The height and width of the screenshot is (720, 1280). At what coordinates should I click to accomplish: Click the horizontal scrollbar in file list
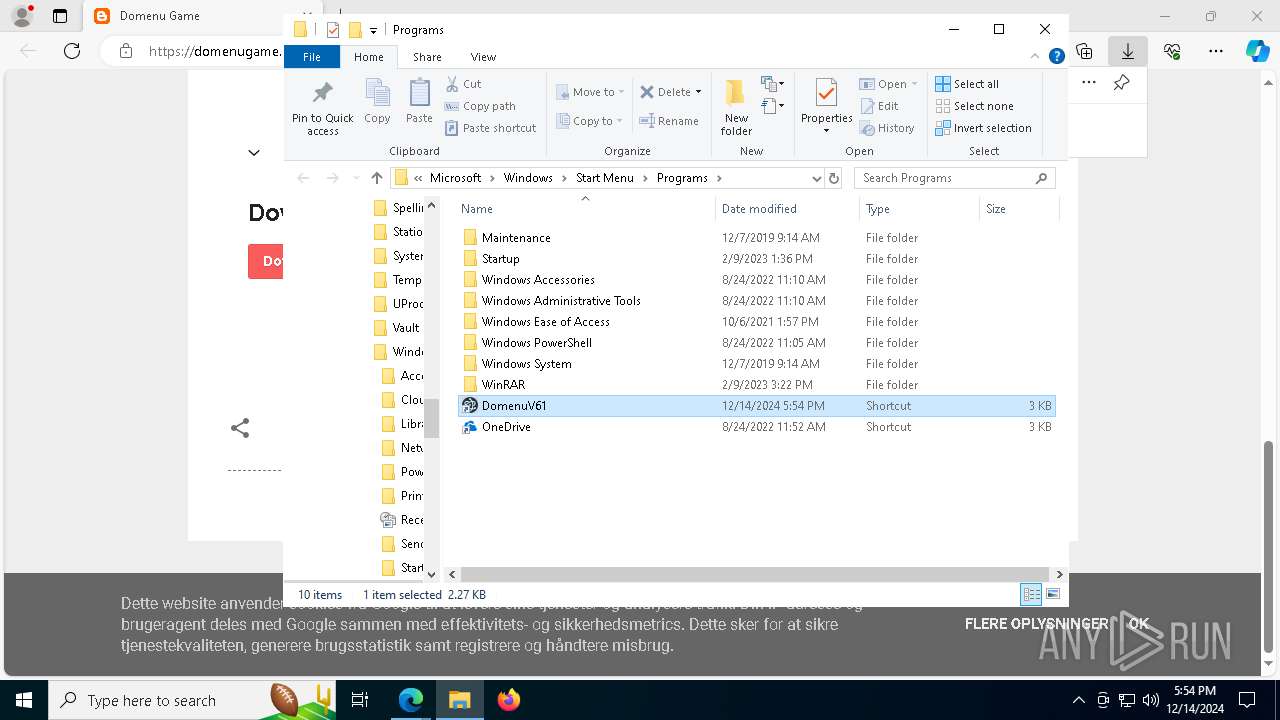tap(757, 574)
